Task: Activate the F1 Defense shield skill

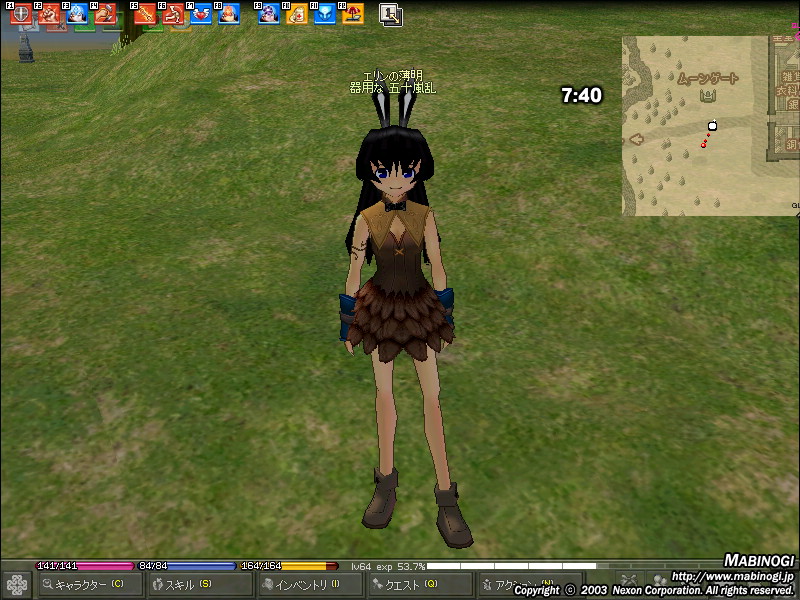Action: 21,14
